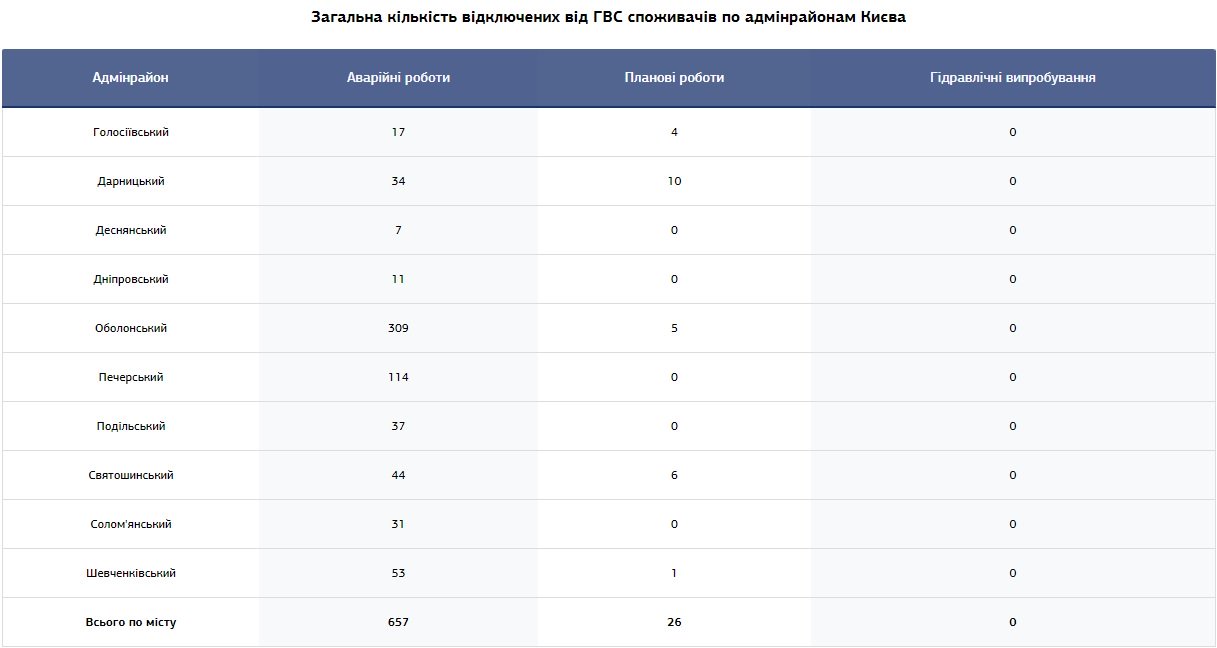The height and width of the screenshot is (648, 1217).
Task: Click the Аварійні роботи column header
Action: (398, 78)
